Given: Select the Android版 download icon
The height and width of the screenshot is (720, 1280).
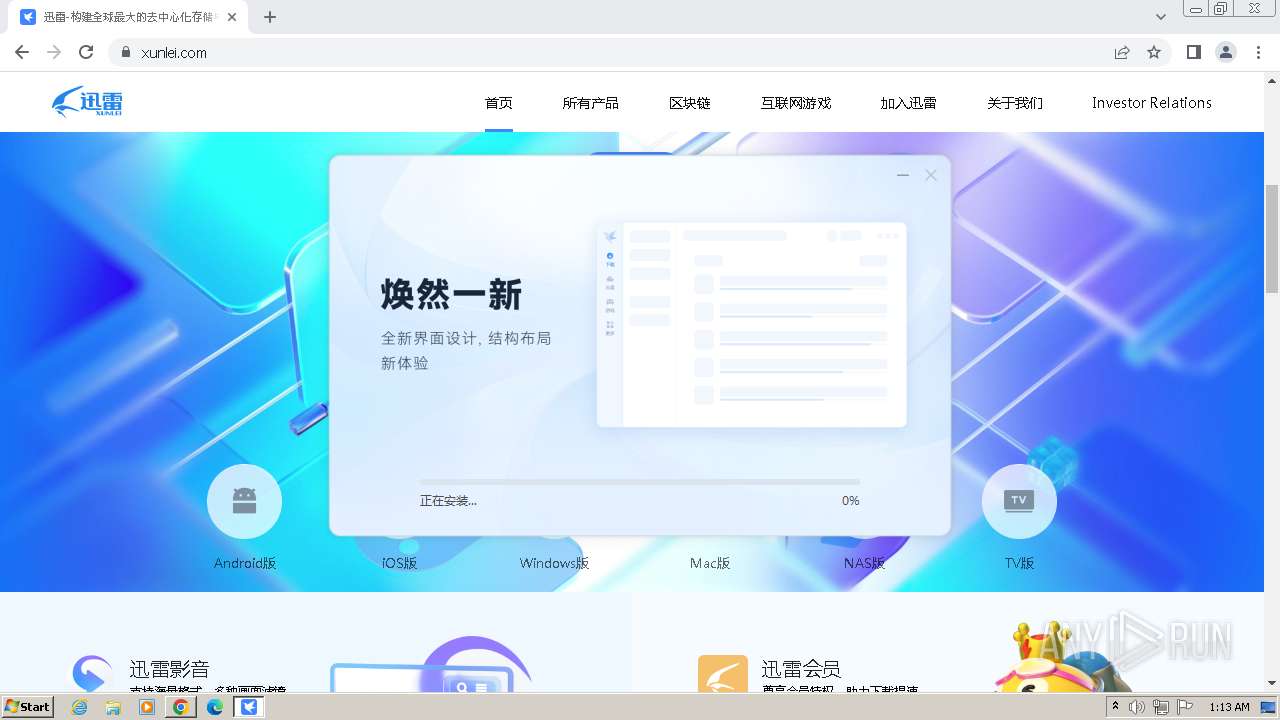Looking at the screenshot, I should tap(244, 501).
